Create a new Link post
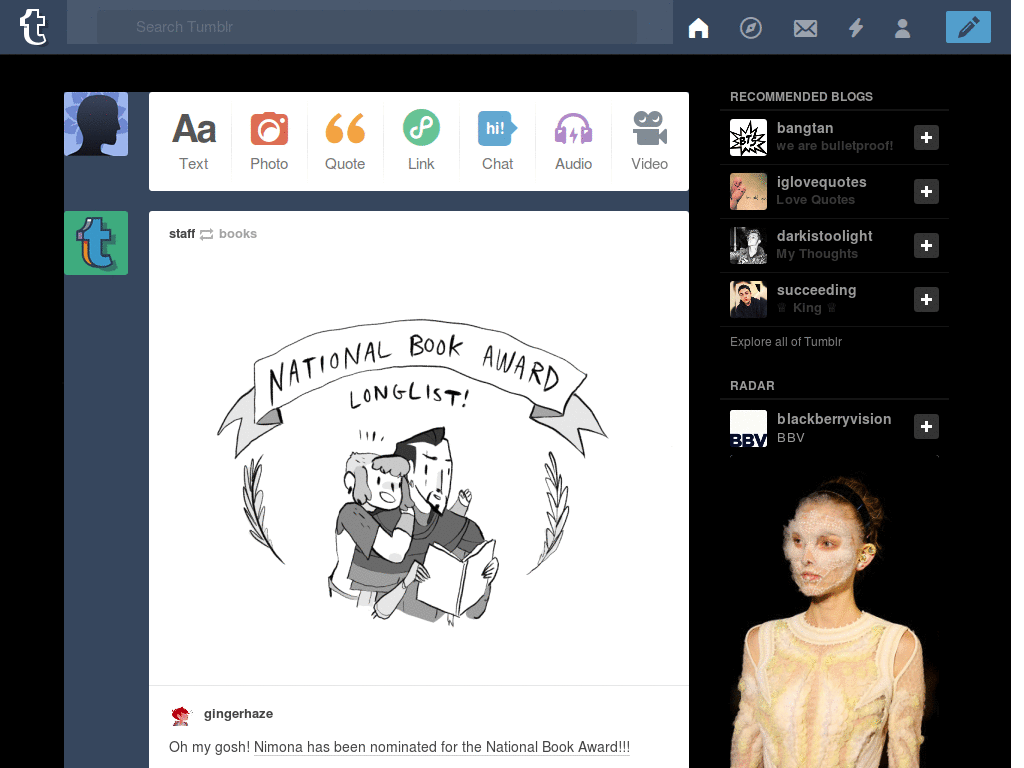 [421, 141]
